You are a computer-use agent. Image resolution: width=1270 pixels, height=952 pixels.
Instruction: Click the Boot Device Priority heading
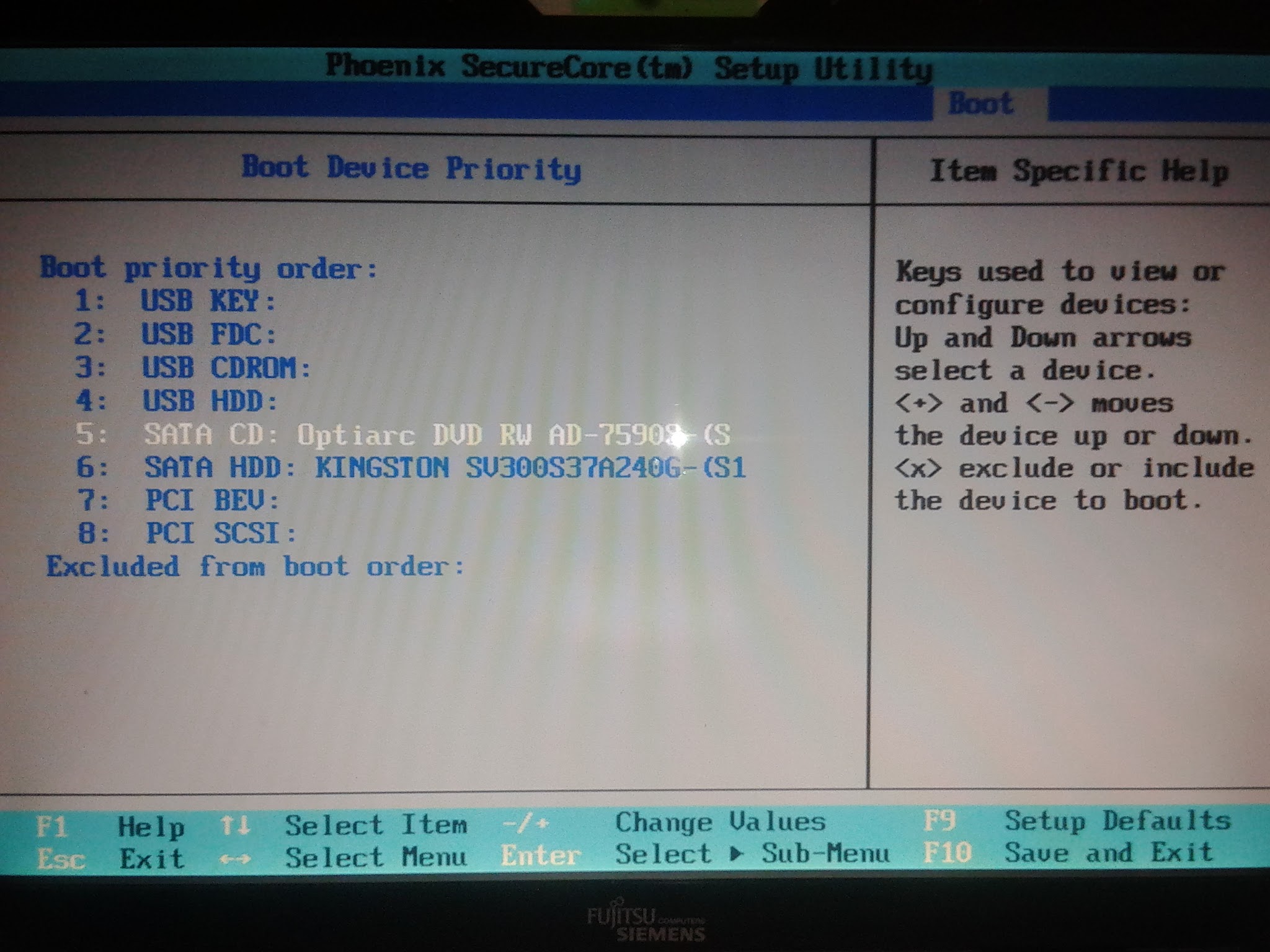click(x=411, y=168)
